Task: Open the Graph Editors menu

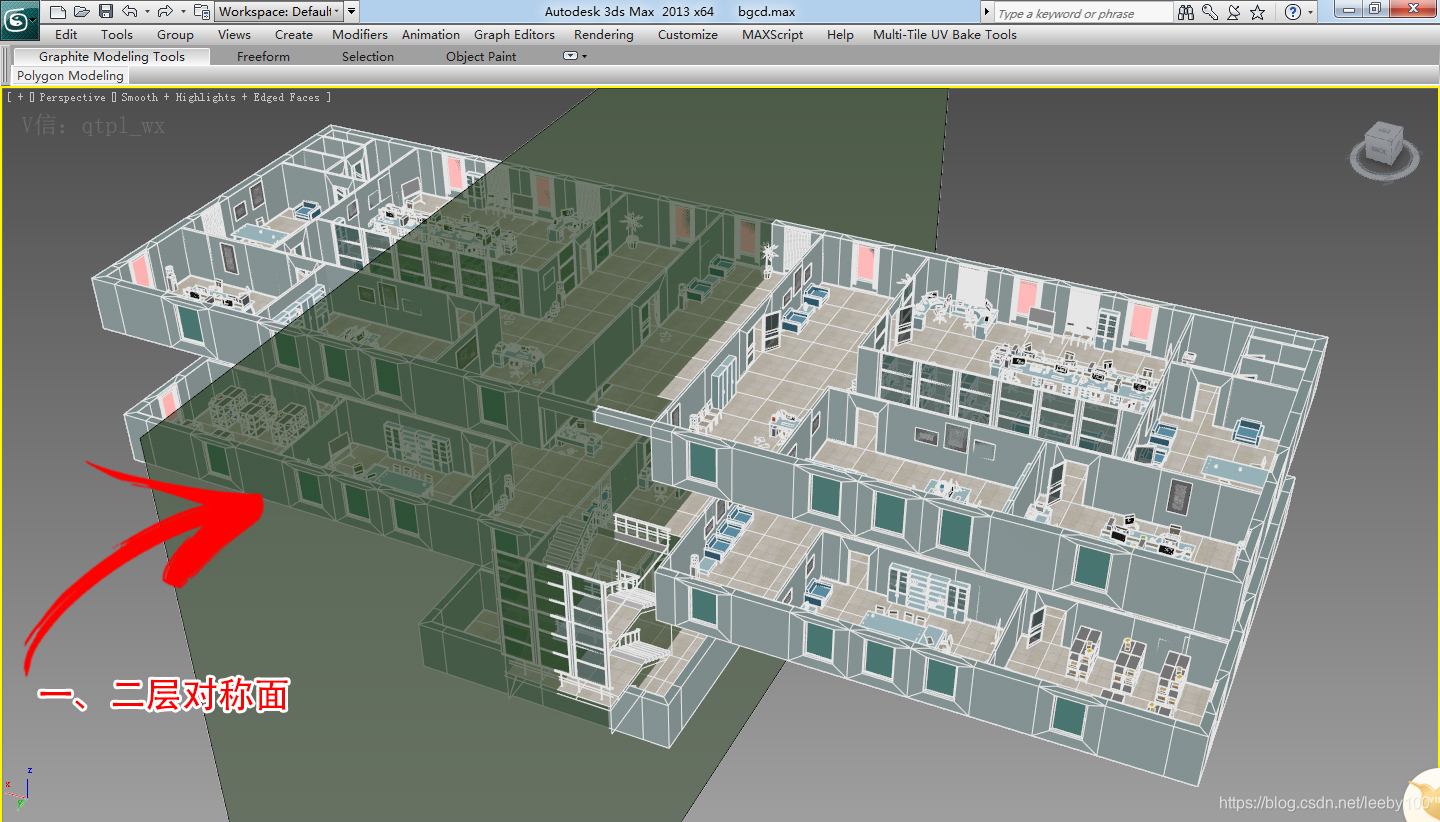Action: click(x=514, y=34)
